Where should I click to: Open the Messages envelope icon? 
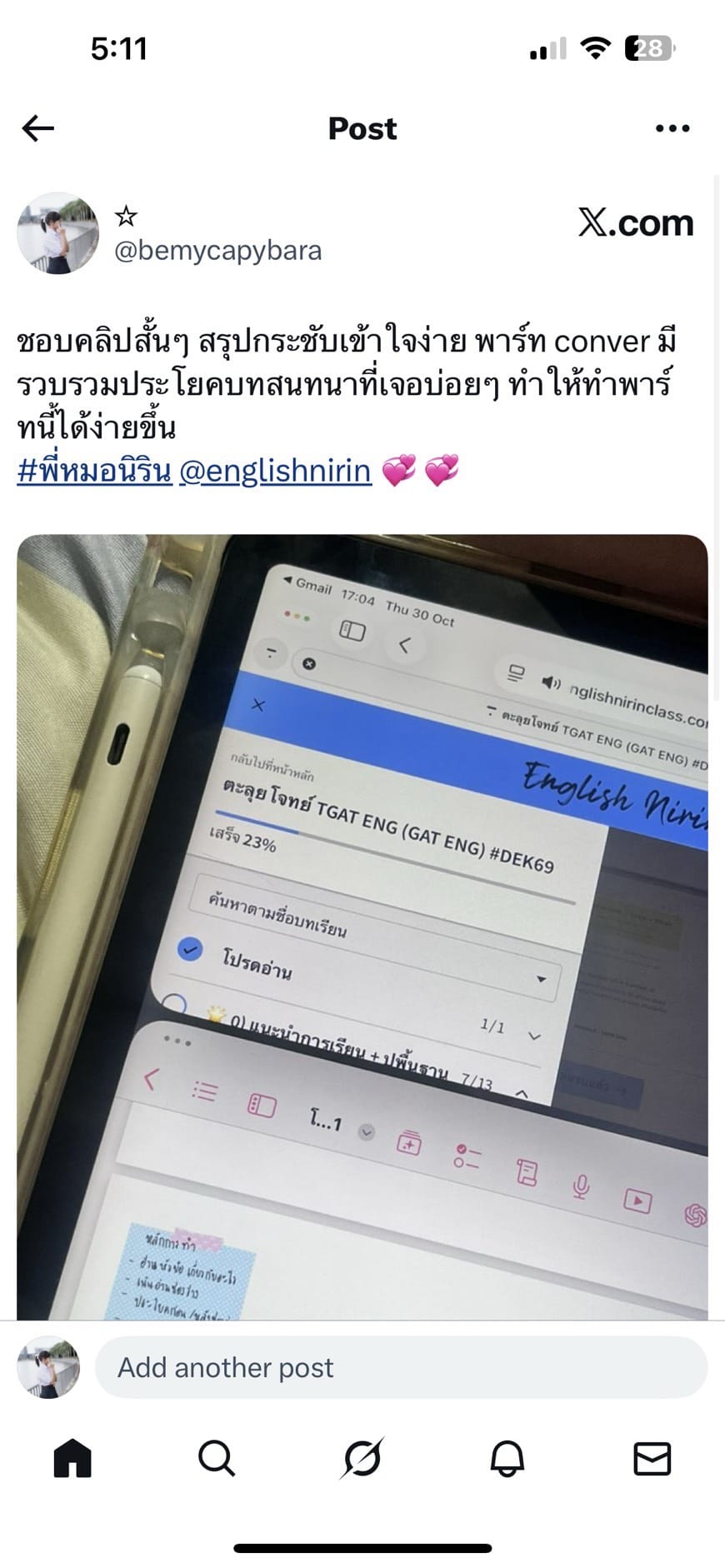pyautogui.click(x=652, y=1459)
